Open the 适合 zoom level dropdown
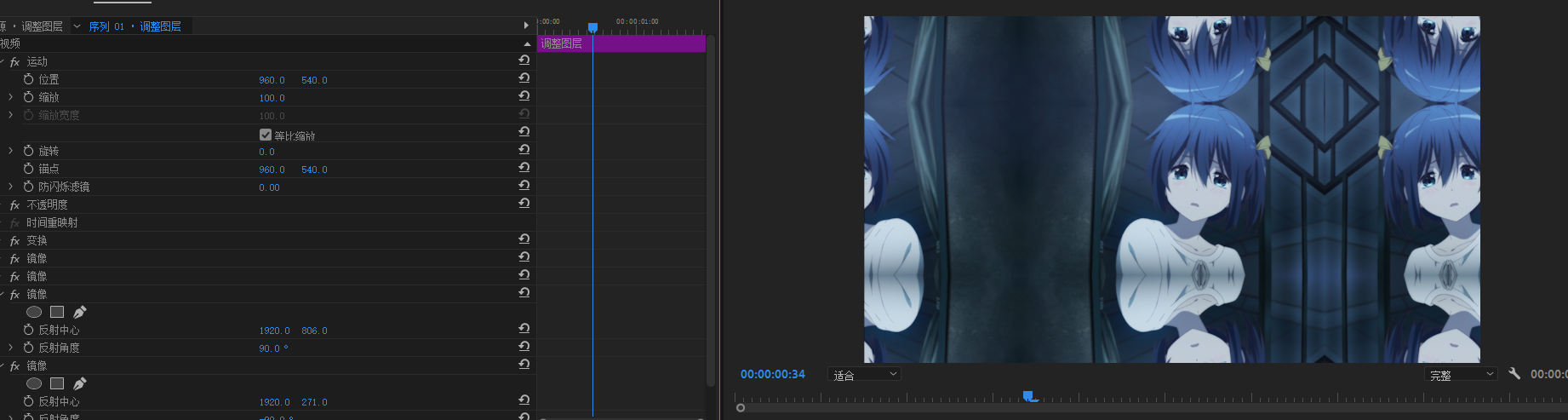1568x420 pixels. pyautogui.click(x=865, y=374)
